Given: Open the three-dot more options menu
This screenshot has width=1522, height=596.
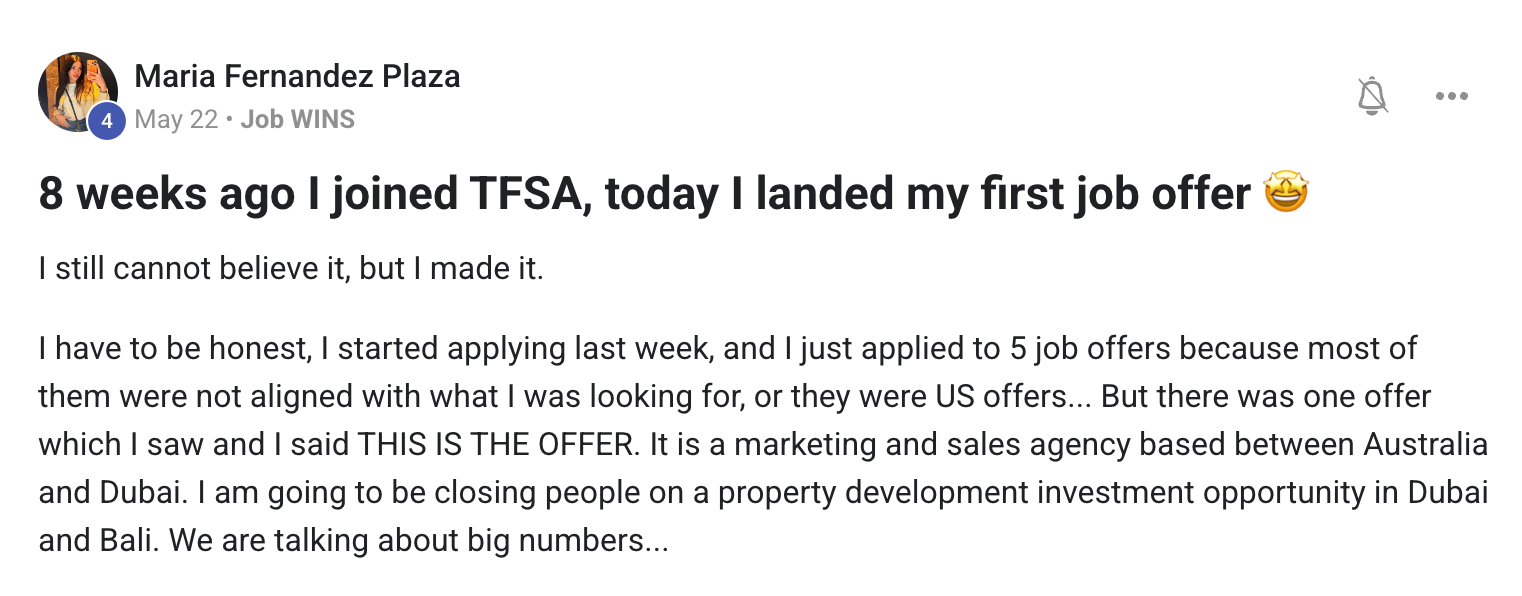Looking at the screenshot, I should point(1451,96).
